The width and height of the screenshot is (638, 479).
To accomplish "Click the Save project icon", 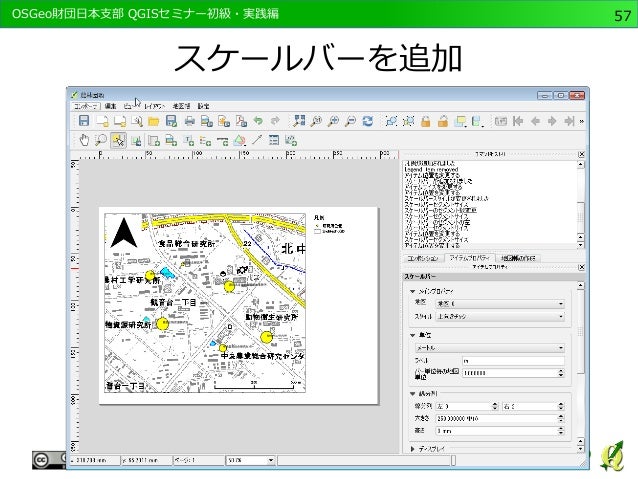I will [84, 121].
